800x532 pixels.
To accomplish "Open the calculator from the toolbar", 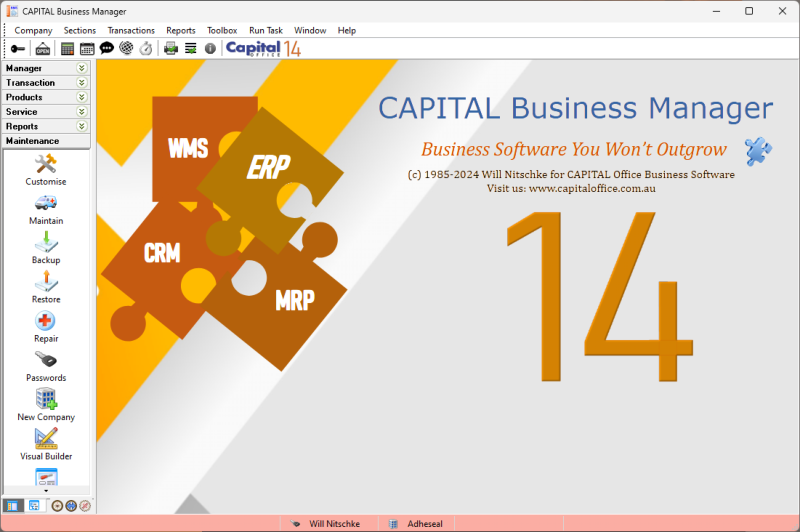I will 67,49.
